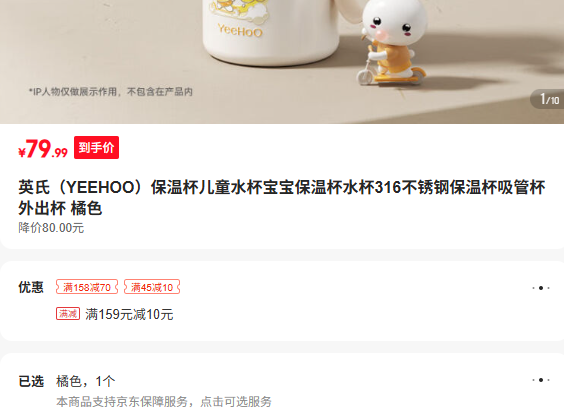This screenshot has width=564, height=414.
Task: Click the 降价80.00元 price drop note
Action: tap(51, 228)
